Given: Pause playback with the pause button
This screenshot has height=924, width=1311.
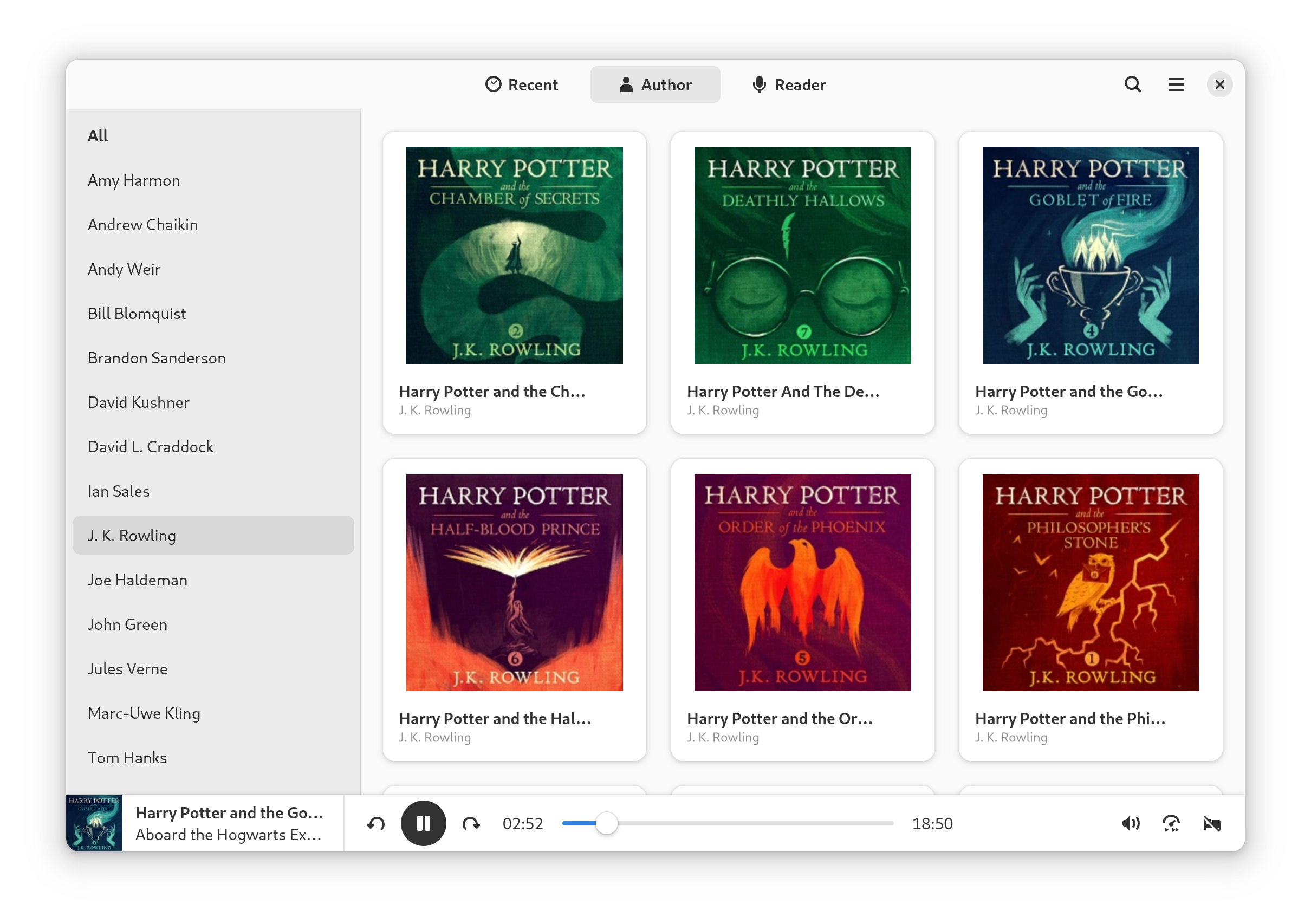Looking at the screenshot, I should [x=423, y=823].
